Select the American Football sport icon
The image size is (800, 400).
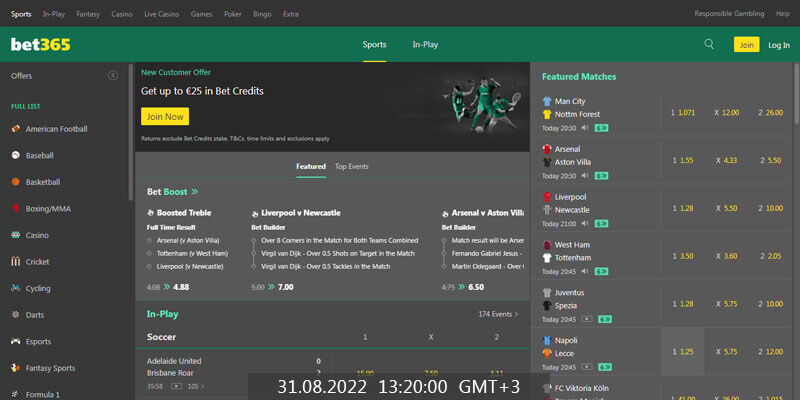coord(15,129)
